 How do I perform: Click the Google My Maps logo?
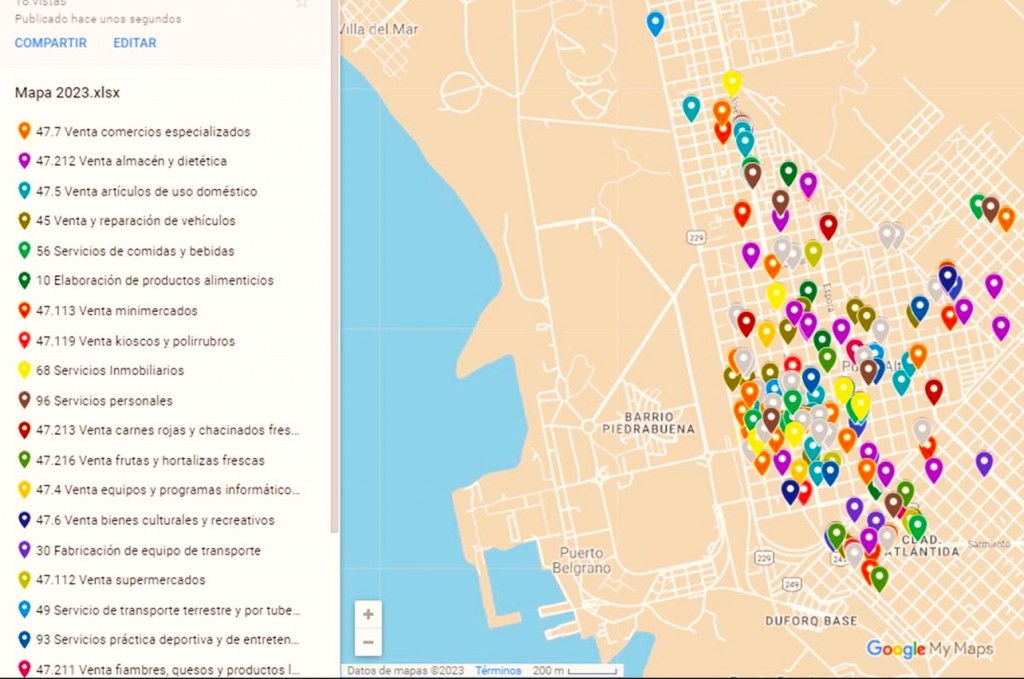tap(929, 649)
